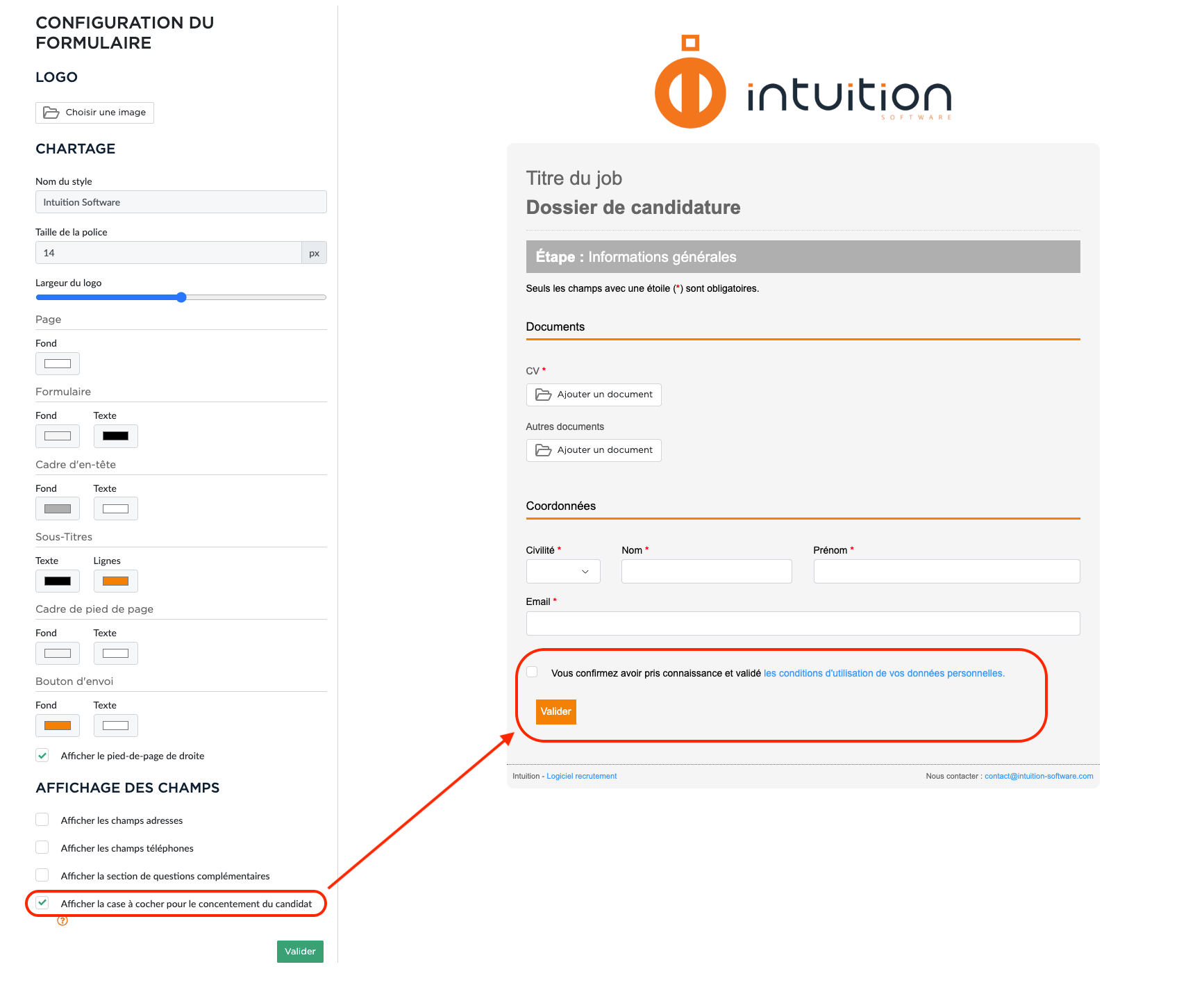
Task: Click the Prénom text field
Action: tap(947, 572)
